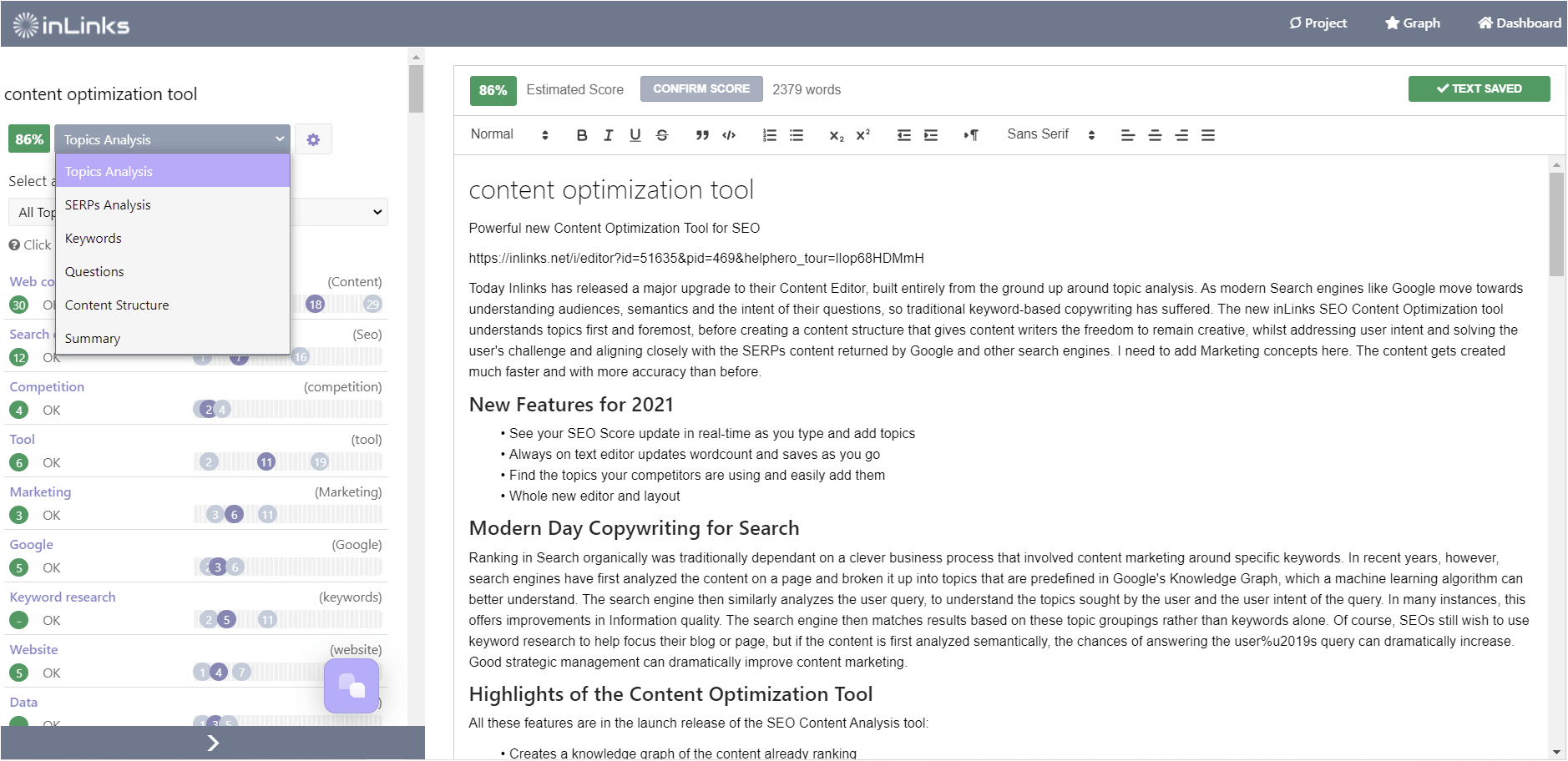Apply Italic formatting
The image size is (1568, 761).
(x=609, y=135)
